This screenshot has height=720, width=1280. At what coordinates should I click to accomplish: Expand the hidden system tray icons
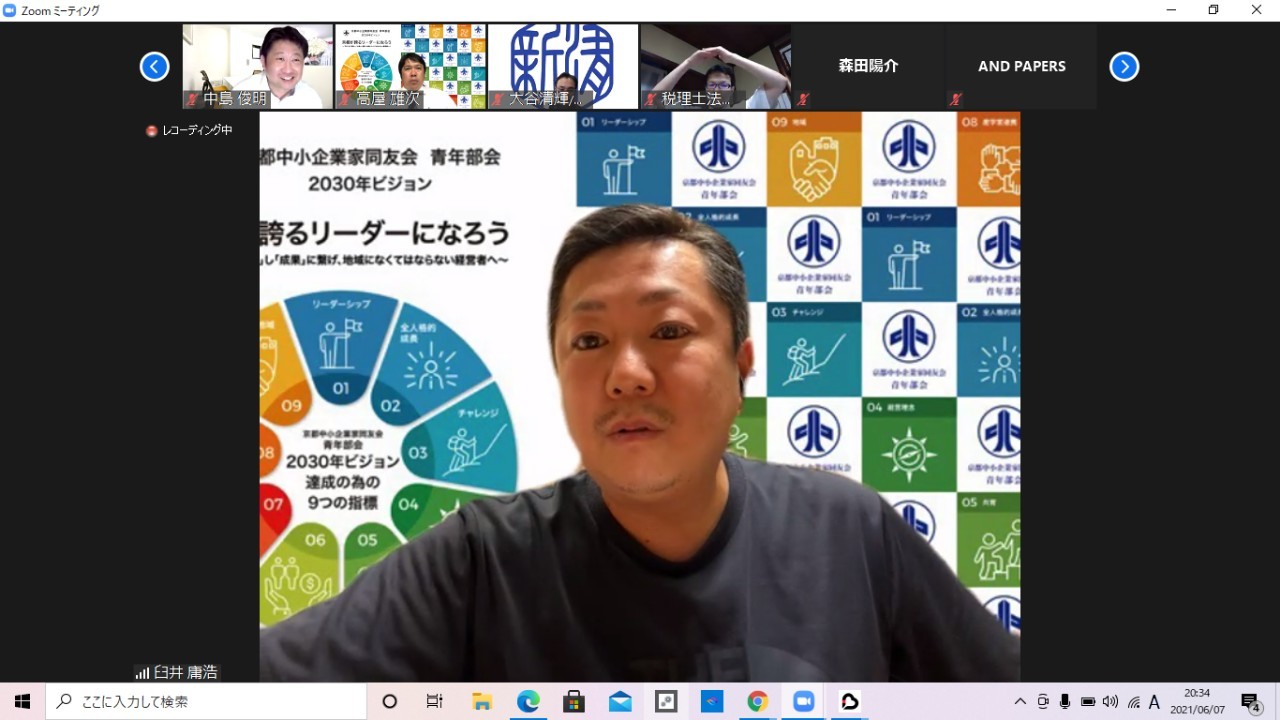tap(1020, 701)
